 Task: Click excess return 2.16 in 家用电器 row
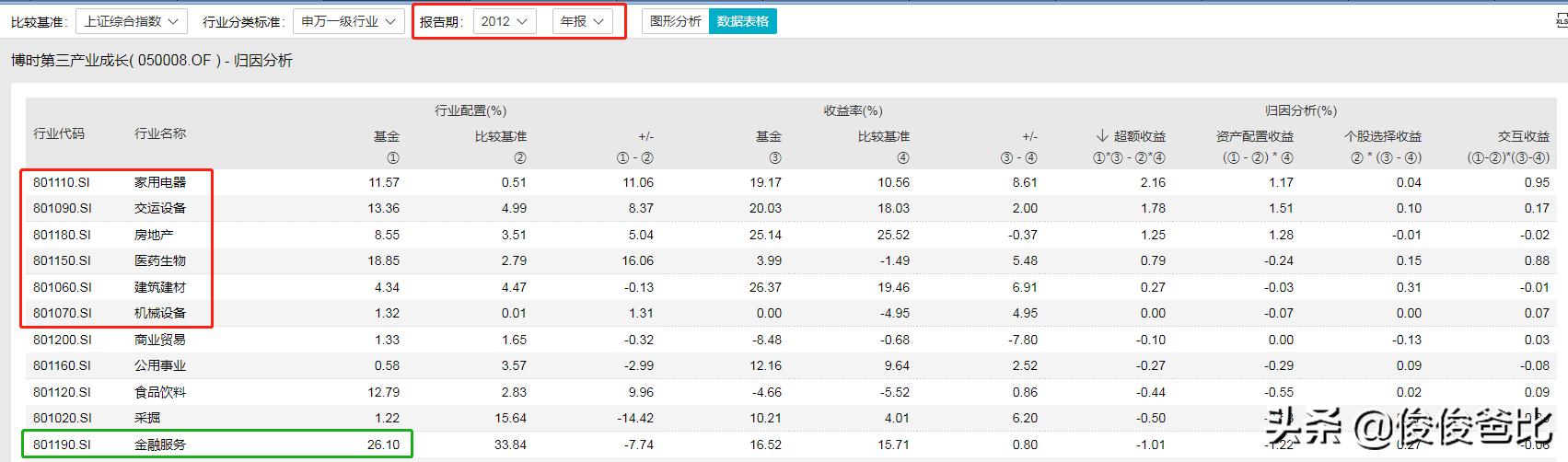[1153, 182]
